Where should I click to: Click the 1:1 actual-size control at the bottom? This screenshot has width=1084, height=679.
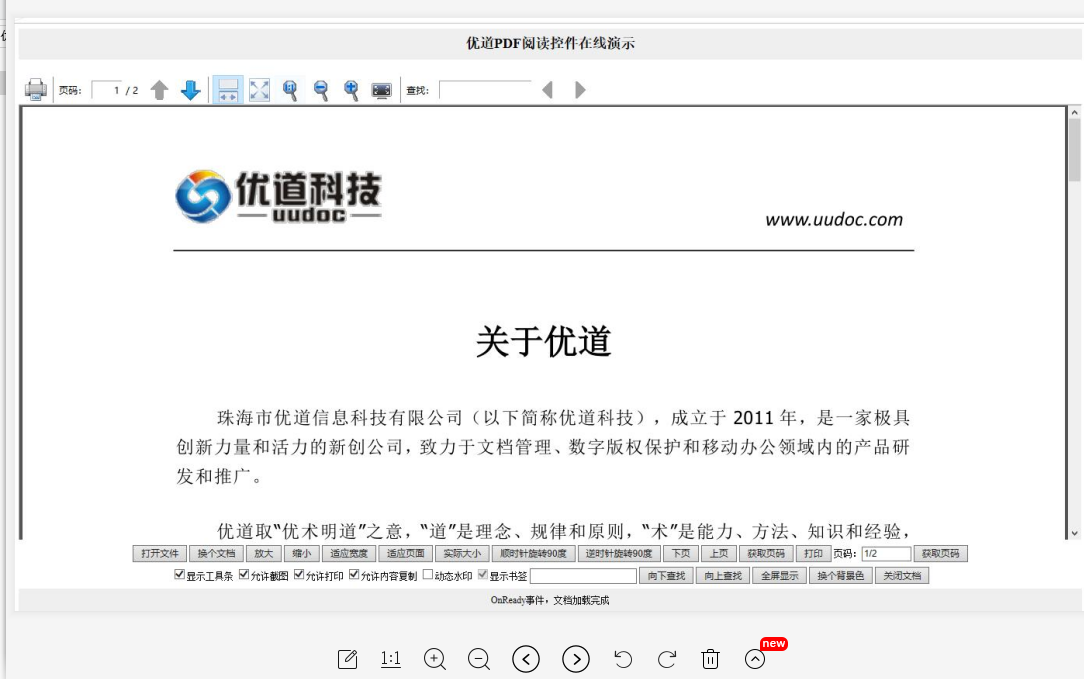pyautogui.click(x=390, y=659)
